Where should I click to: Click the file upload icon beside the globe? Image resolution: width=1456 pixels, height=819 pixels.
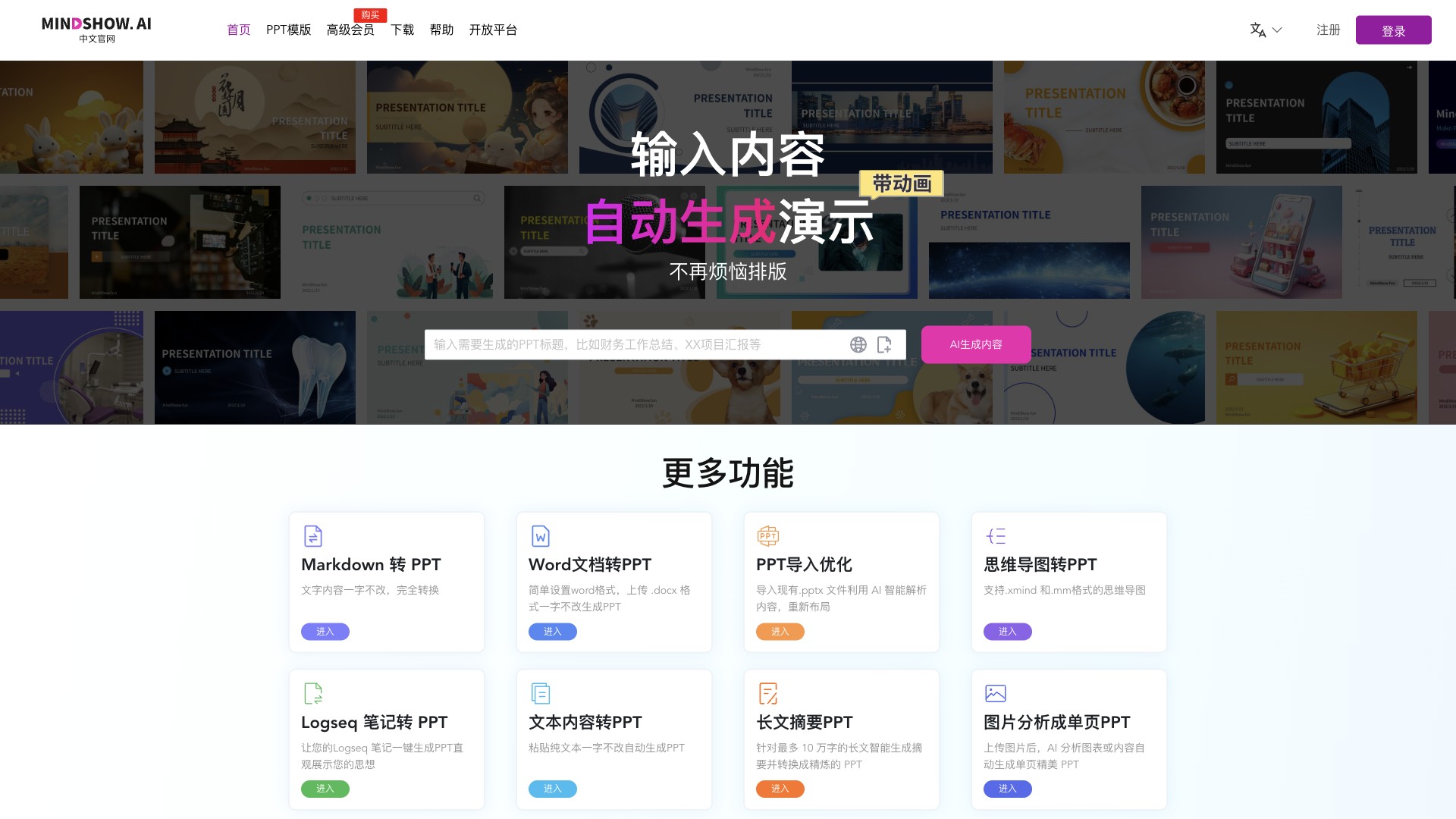(884, 344)
